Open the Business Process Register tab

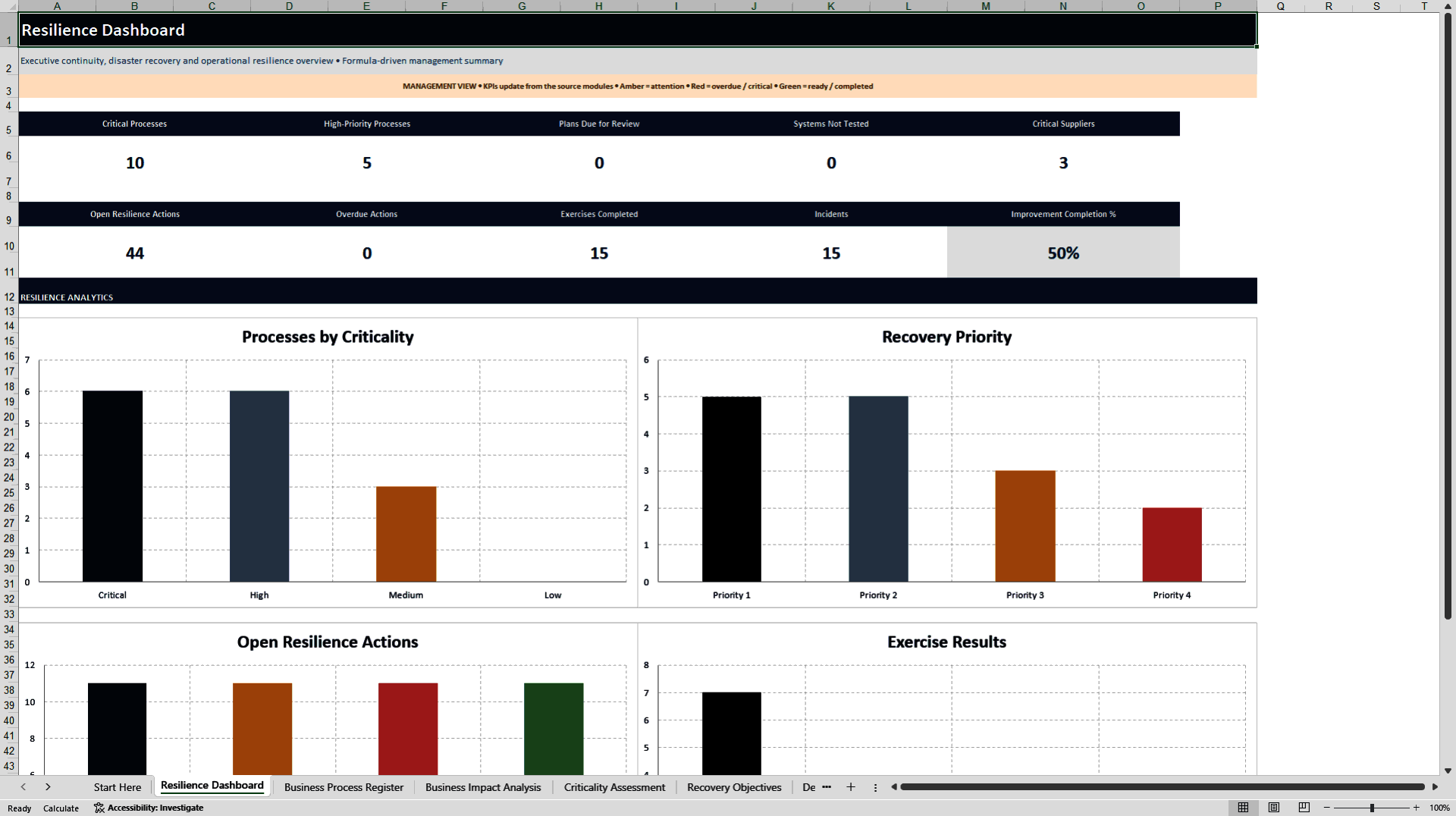click(344, 787)
